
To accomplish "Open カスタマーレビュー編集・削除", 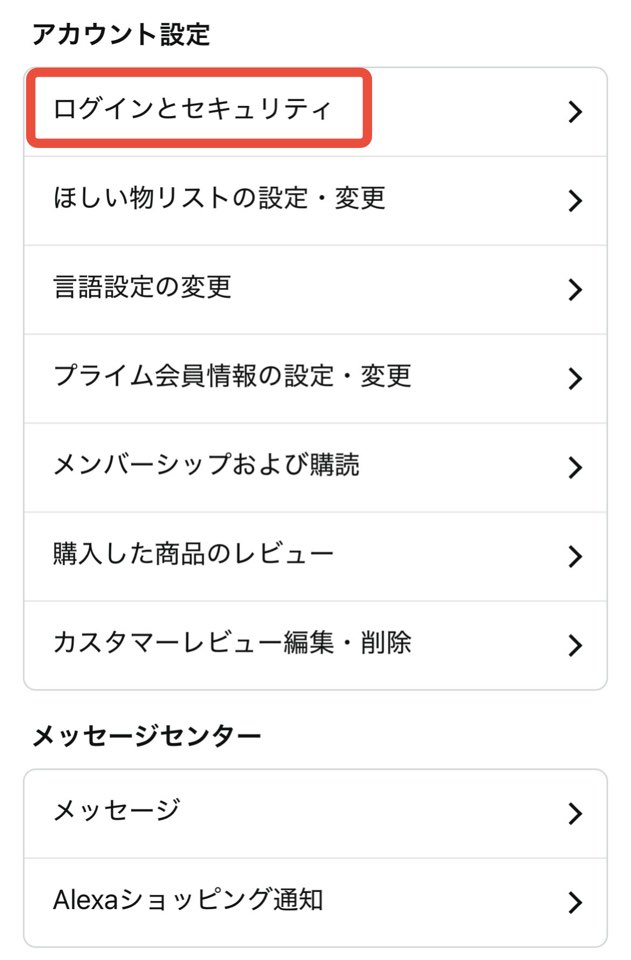I will tap(232, 643).
